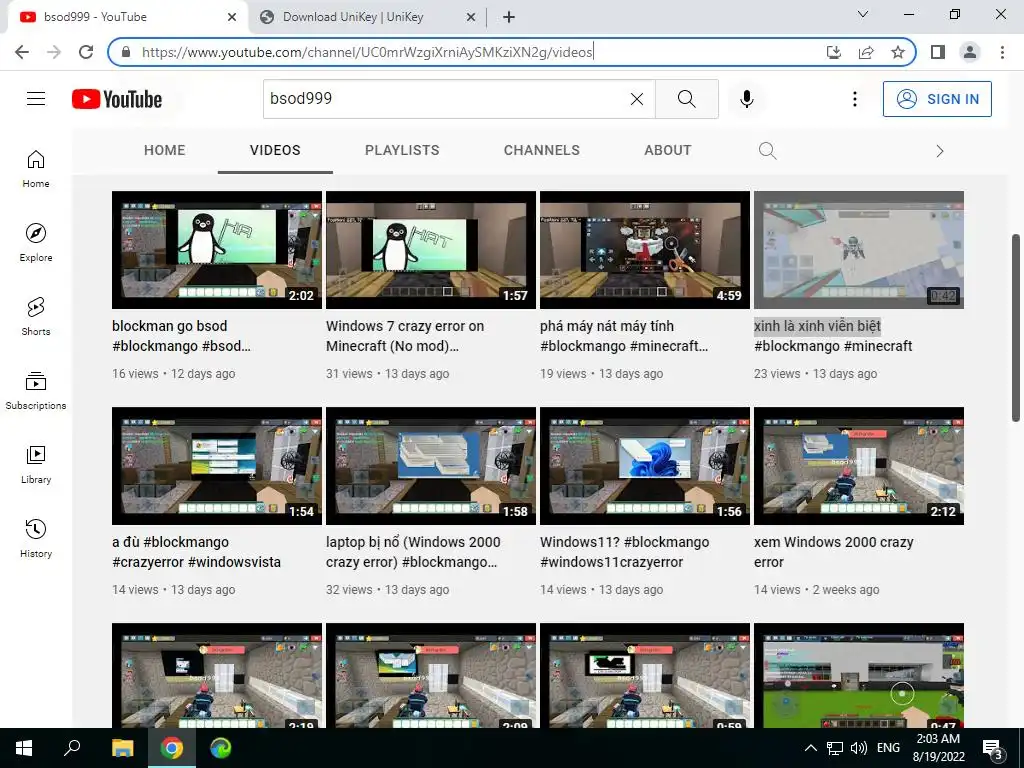This screenshot has height=768, width=1024.
Task: Reload the page
Action: 86,52
